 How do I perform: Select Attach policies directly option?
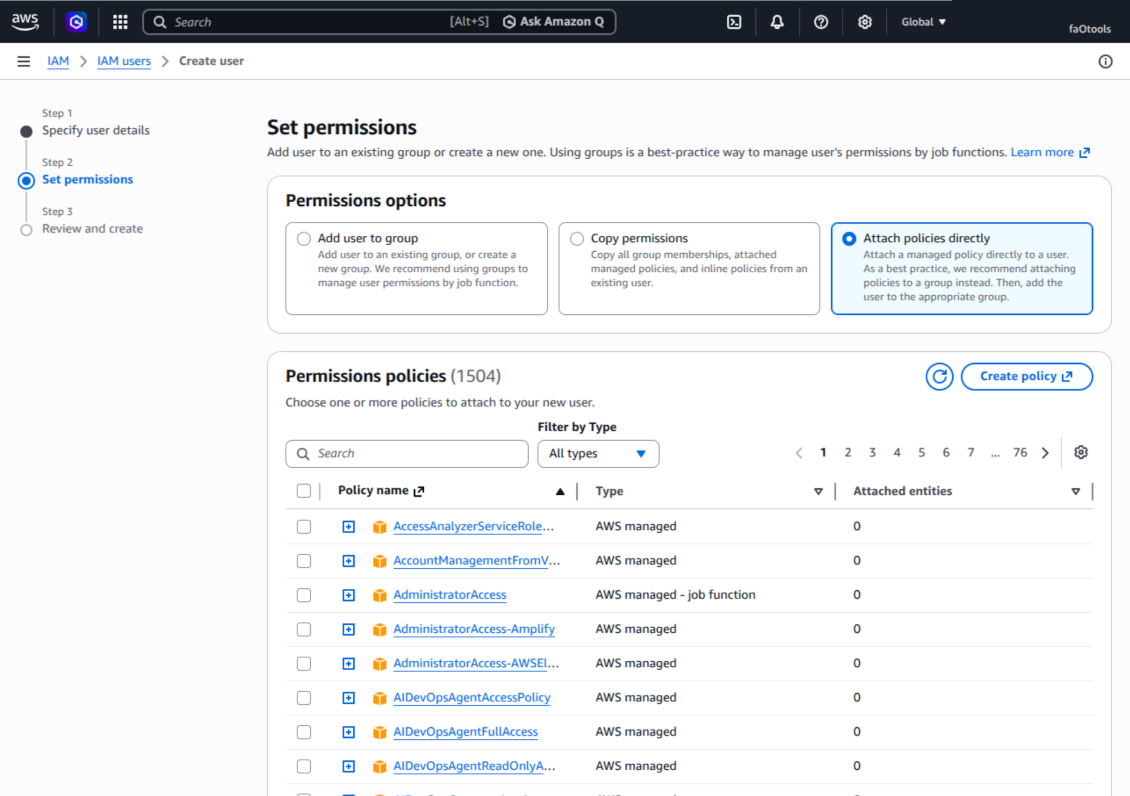[x=849, y=238]
